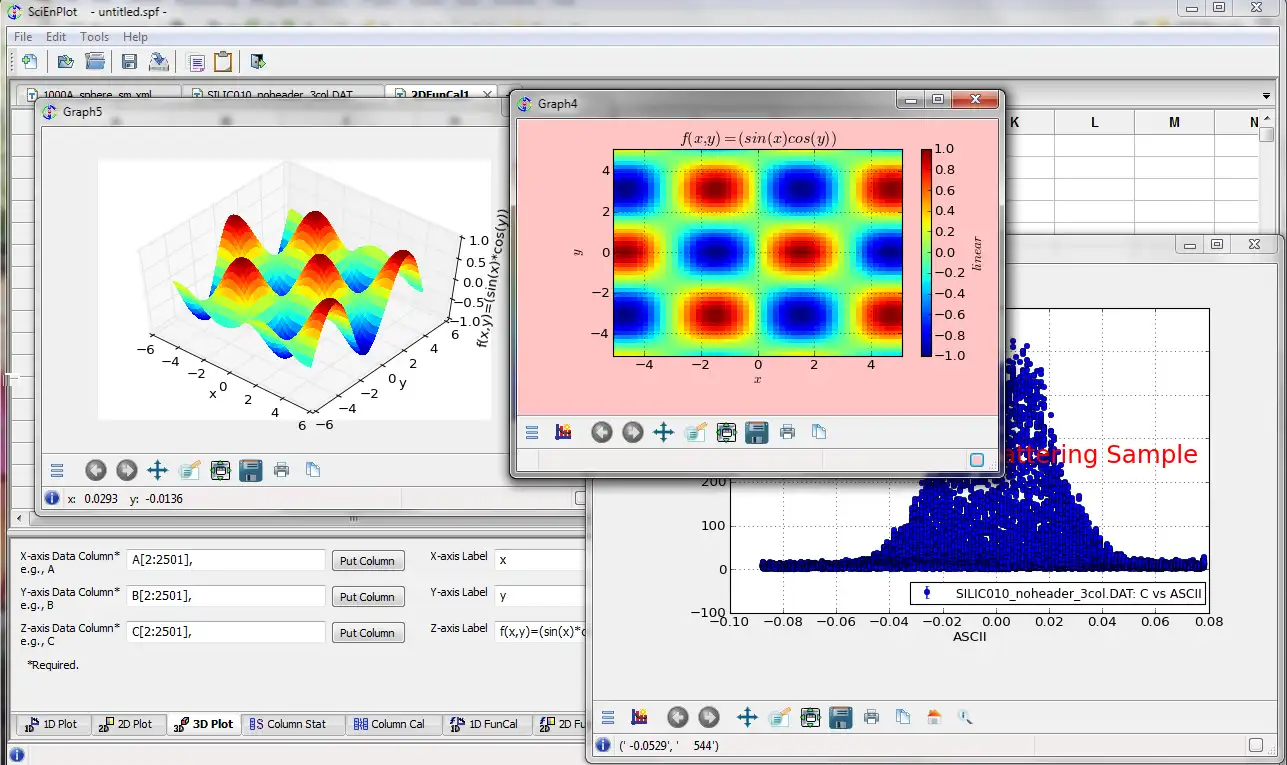Click the edit axes icon in Graph5 toolbar

[x=189, y=470]
